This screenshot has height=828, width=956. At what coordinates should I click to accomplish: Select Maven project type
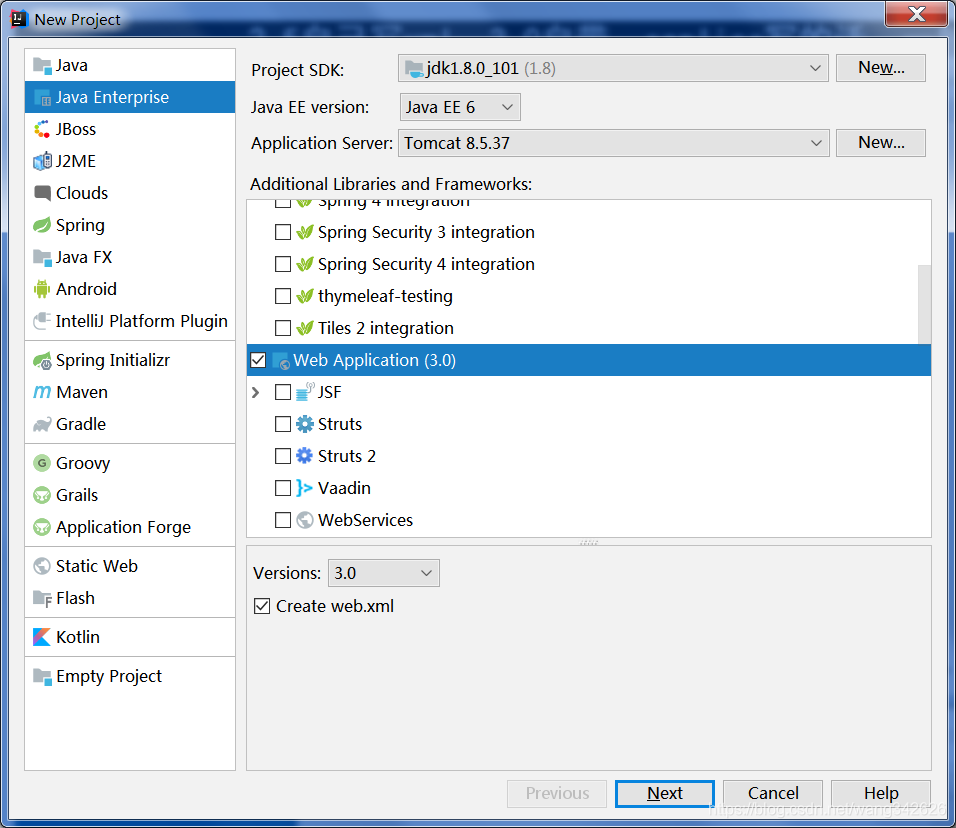tap(130, 392)
